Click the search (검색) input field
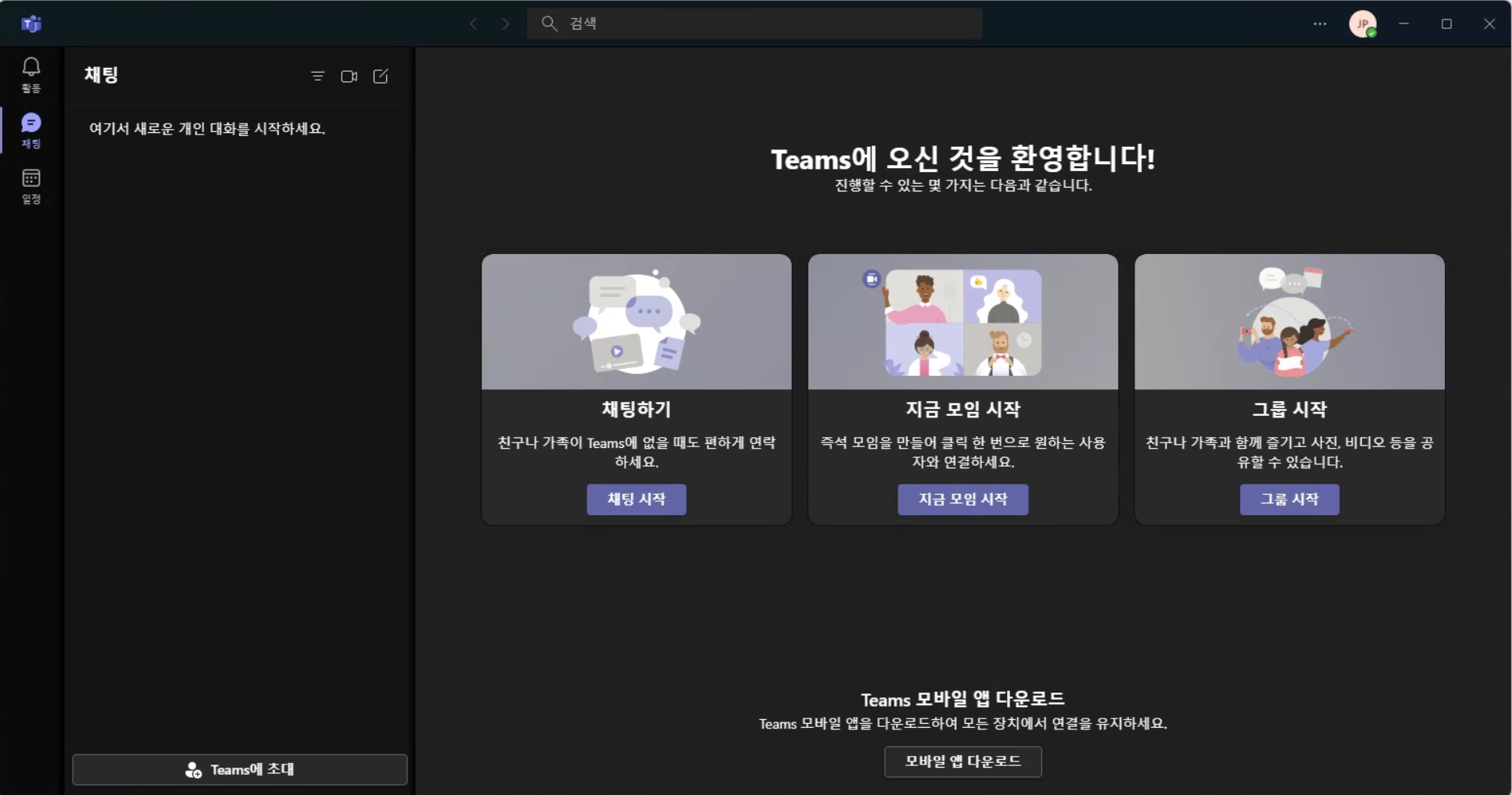The image size is (1512, 795). [x=754, y=23]
